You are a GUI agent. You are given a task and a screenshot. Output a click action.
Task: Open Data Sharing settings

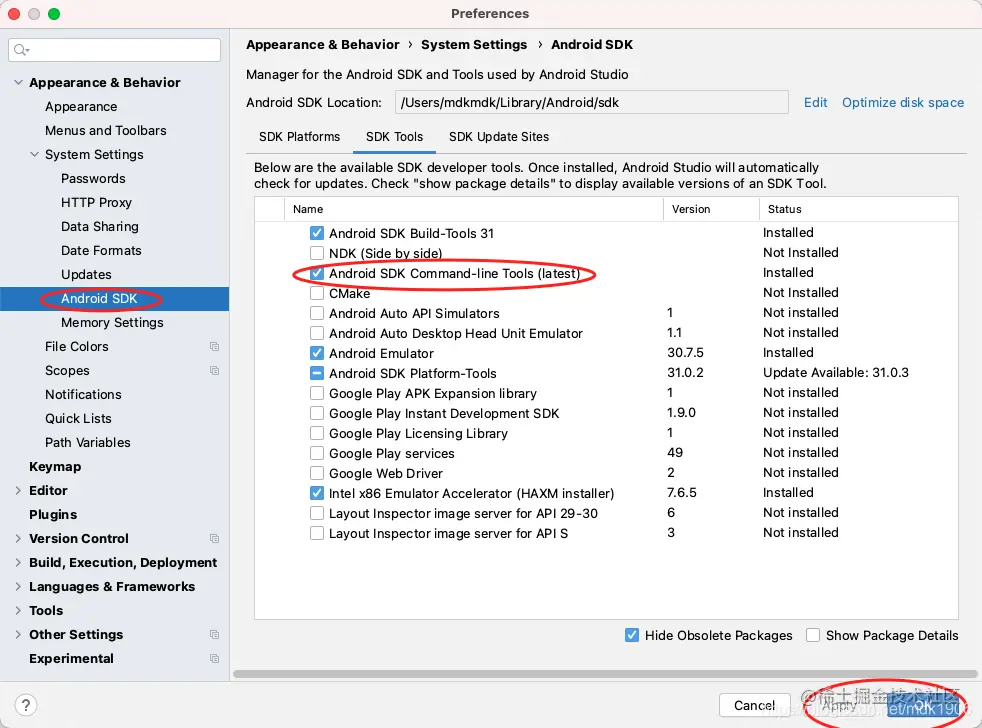(x=100, y=226)
